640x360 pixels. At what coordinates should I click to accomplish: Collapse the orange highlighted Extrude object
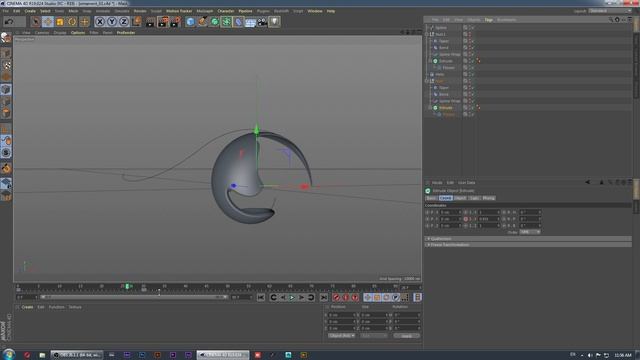pyautogui.click(x=431, y=108)
